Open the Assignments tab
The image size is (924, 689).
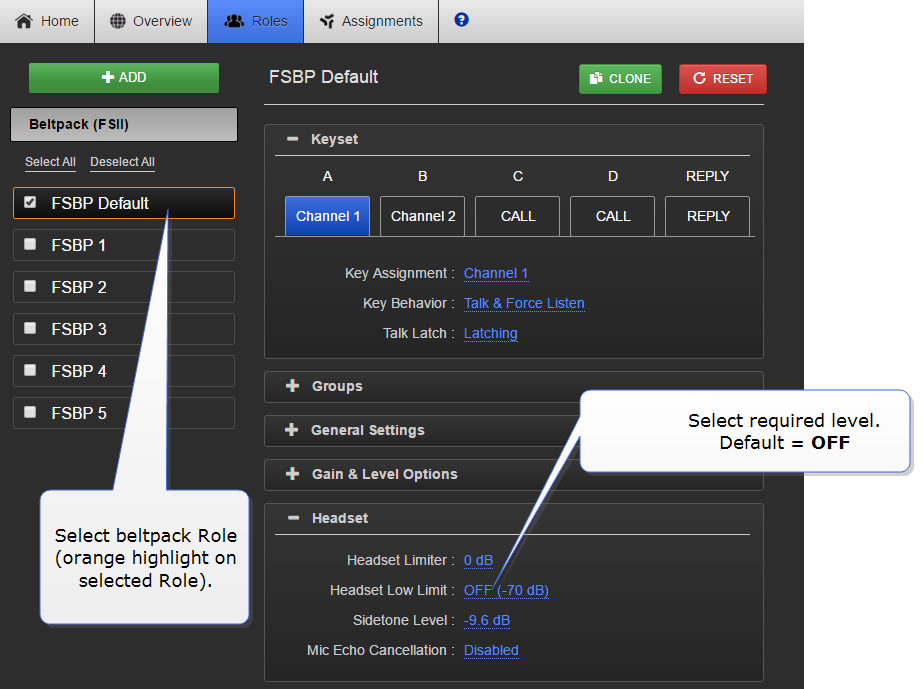371,21
